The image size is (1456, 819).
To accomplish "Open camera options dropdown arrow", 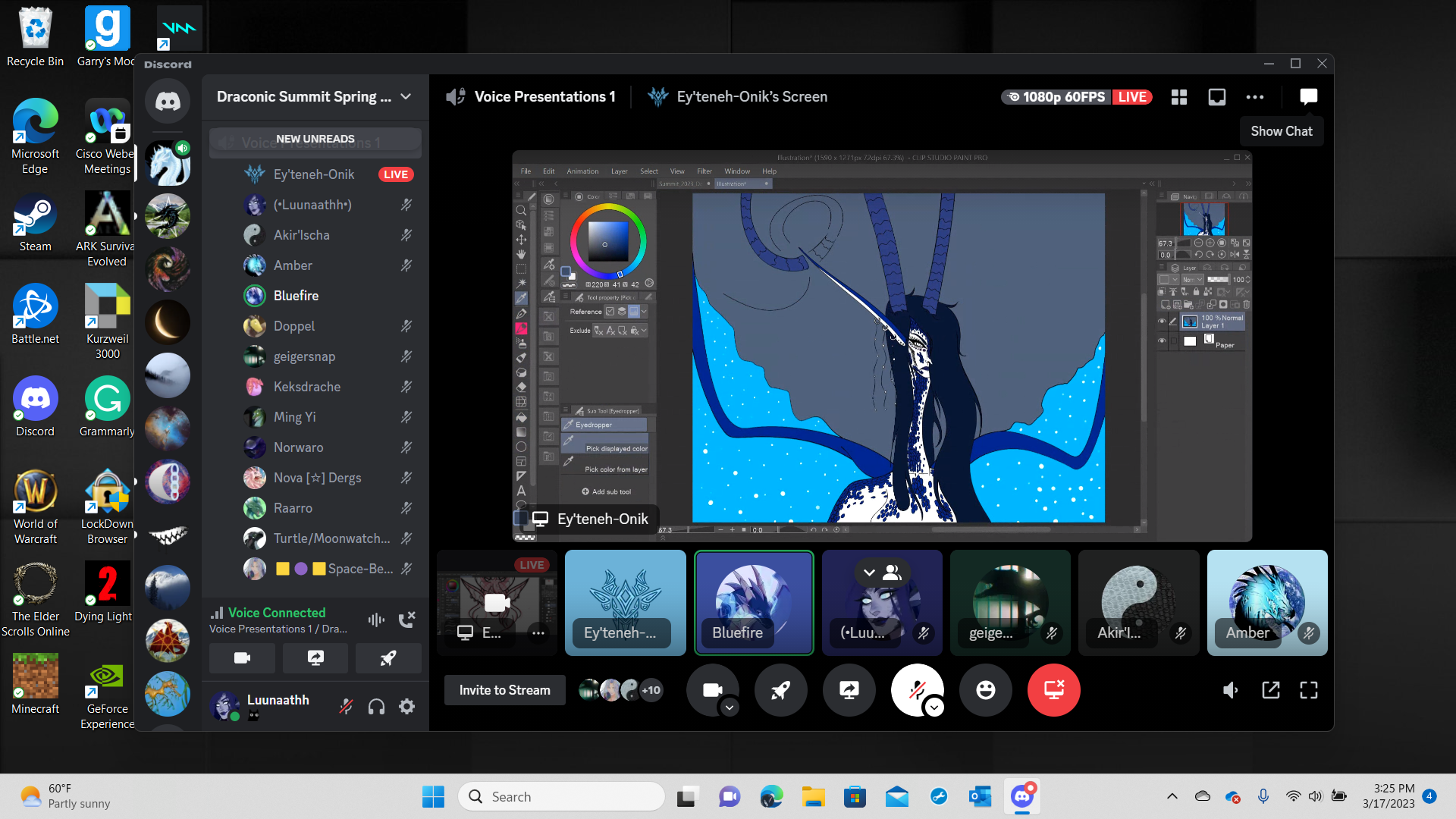I will 730,708.
